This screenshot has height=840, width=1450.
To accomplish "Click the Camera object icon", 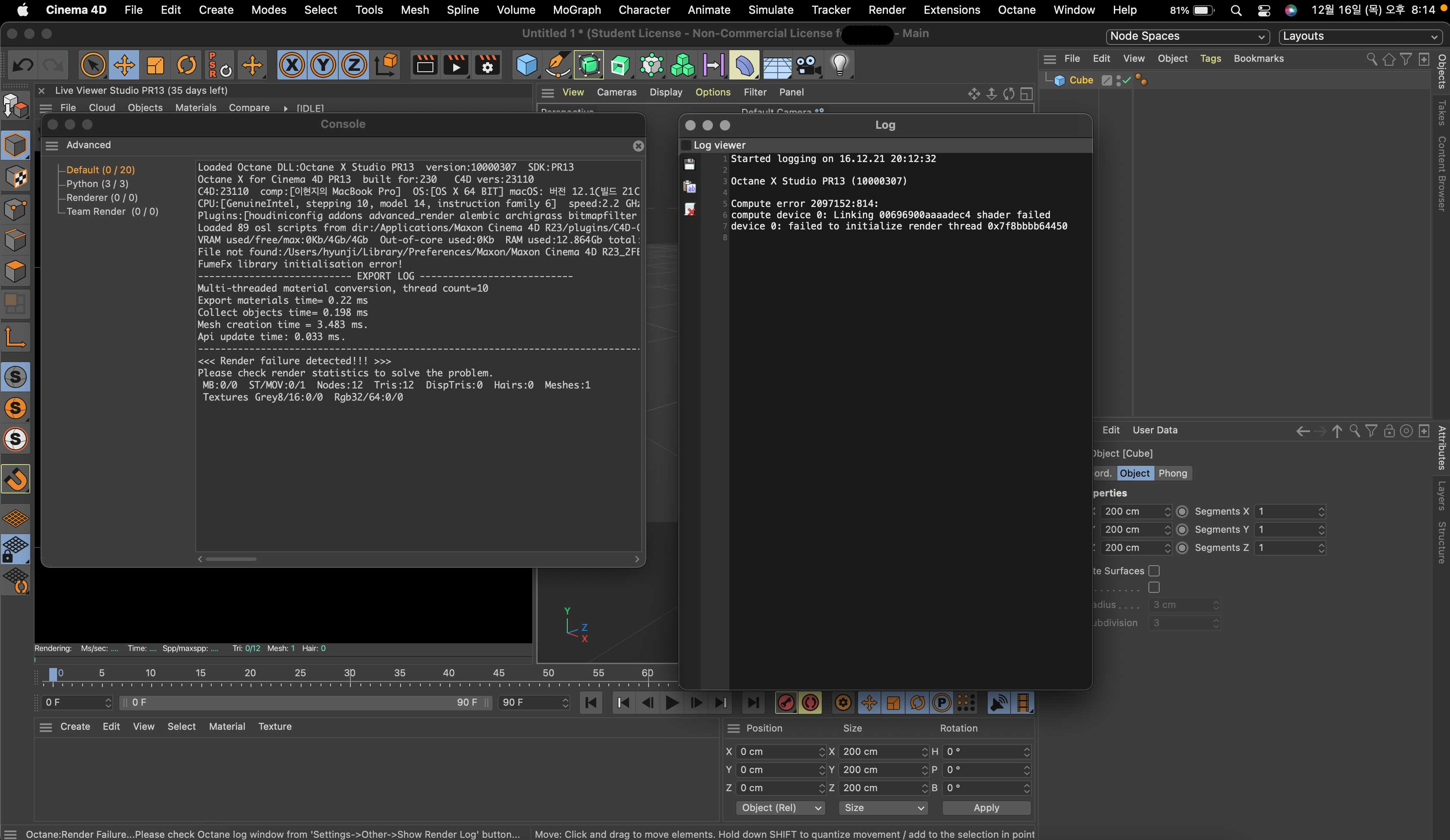I will (808, 64).
